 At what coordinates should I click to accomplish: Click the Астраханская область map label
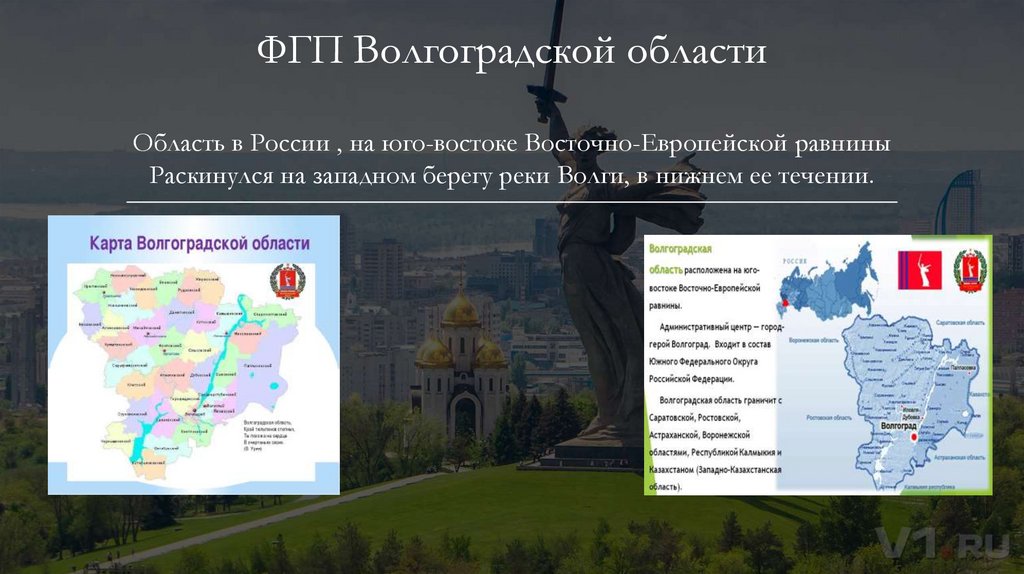click(x=959, y=458)
